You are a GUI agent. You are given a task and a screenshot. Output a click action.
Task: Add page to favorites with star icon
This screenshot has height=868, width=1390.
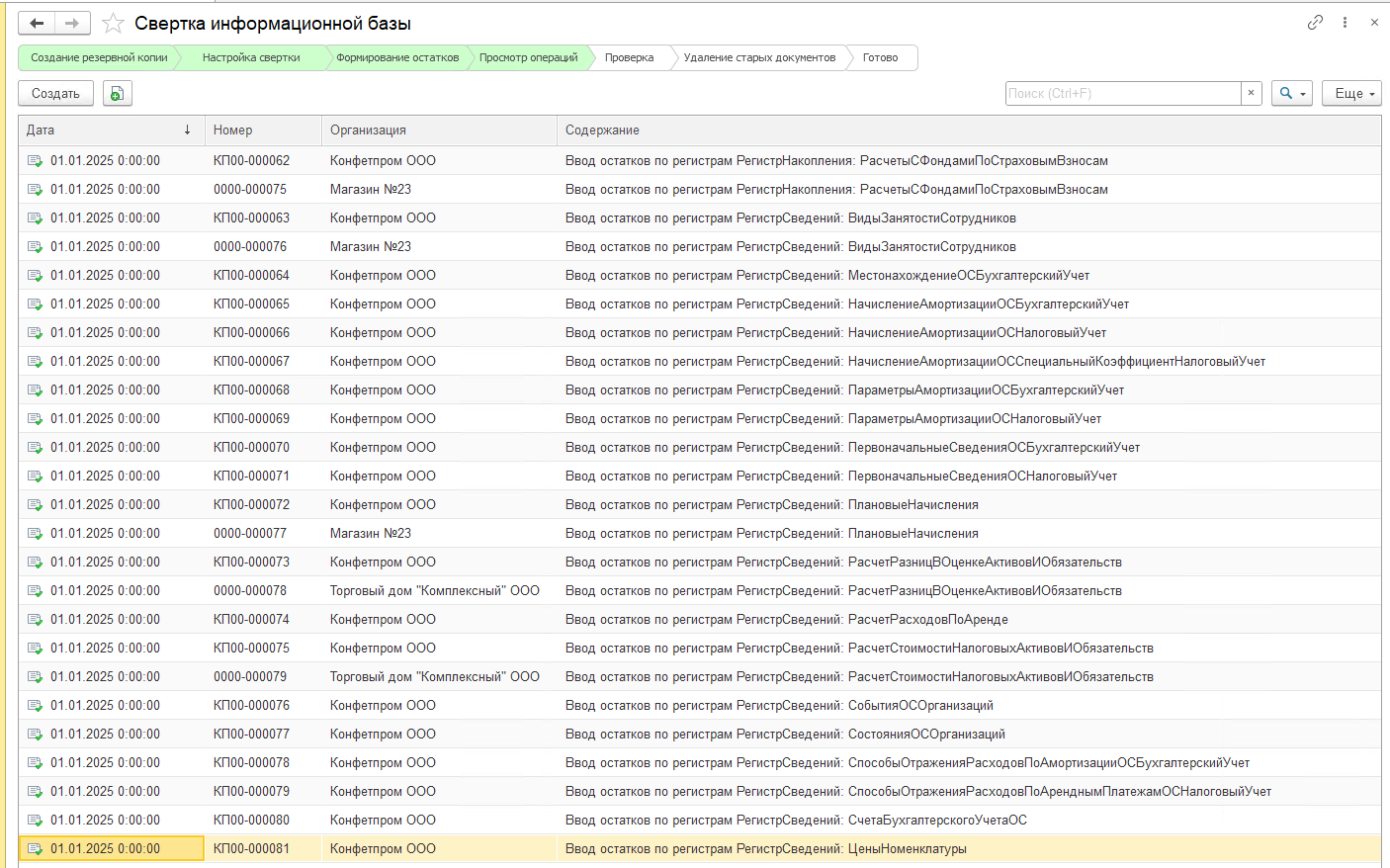[x=113, y=23]
